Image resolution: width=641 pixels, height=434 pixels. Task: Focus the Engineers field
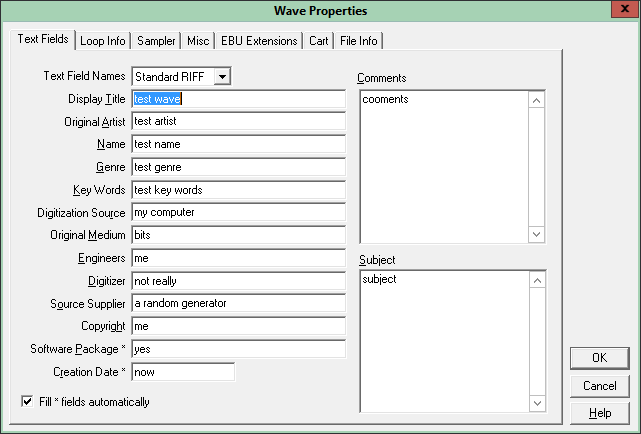[x=239, y=258]
